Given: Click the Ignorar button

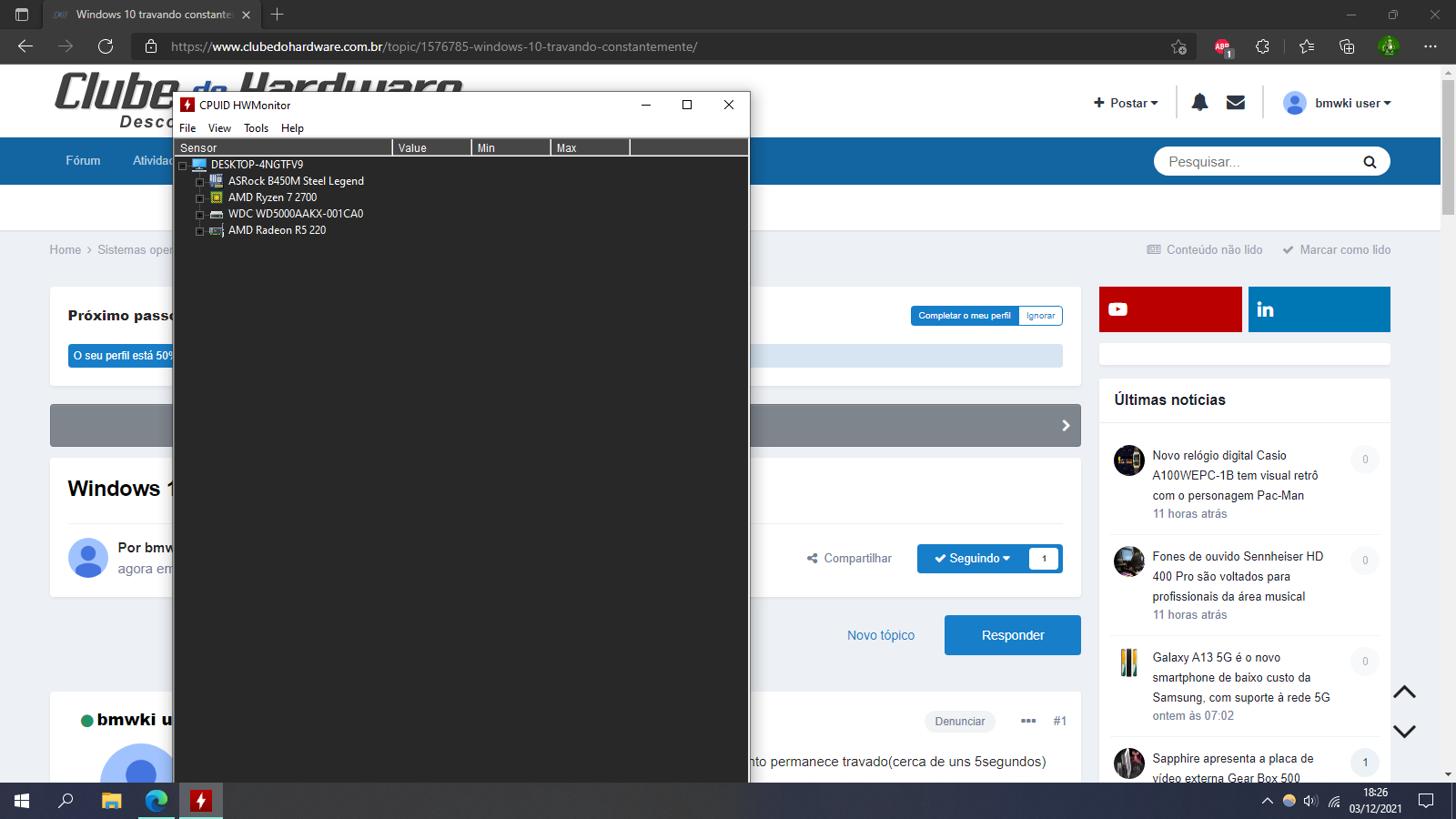Looking at the screenshot, I should click(1041, 316).
